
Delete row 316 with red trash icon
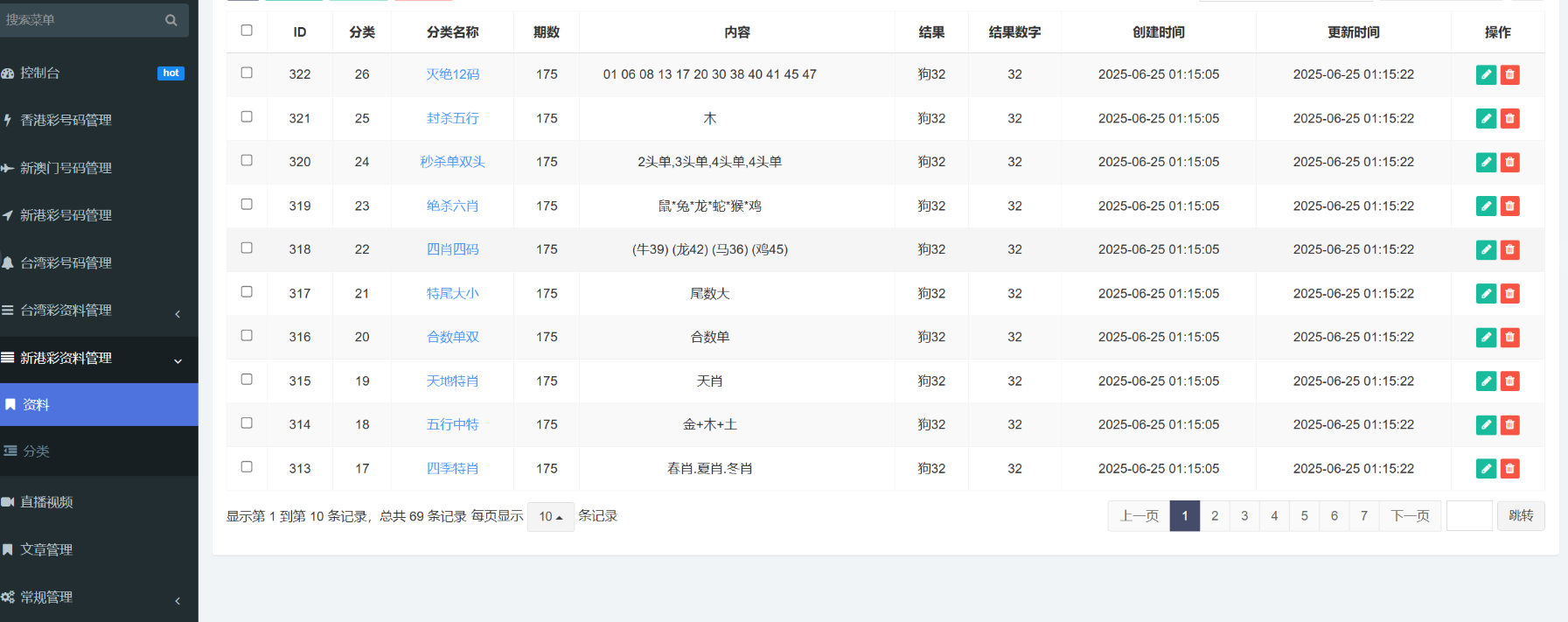pyautogui.click(x=1509, y=337)
